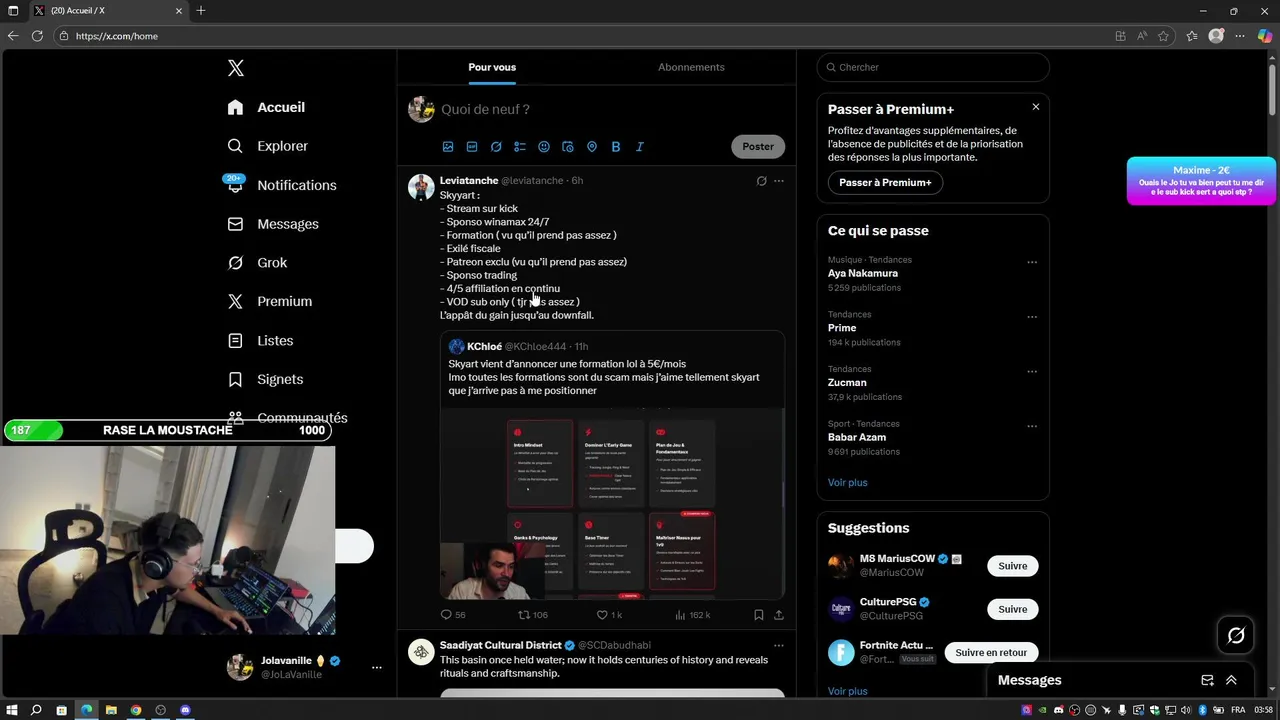Screen dimensions: 1280x720
Task: Close the Passer à Premium+ card
Action: (1035, 107)
